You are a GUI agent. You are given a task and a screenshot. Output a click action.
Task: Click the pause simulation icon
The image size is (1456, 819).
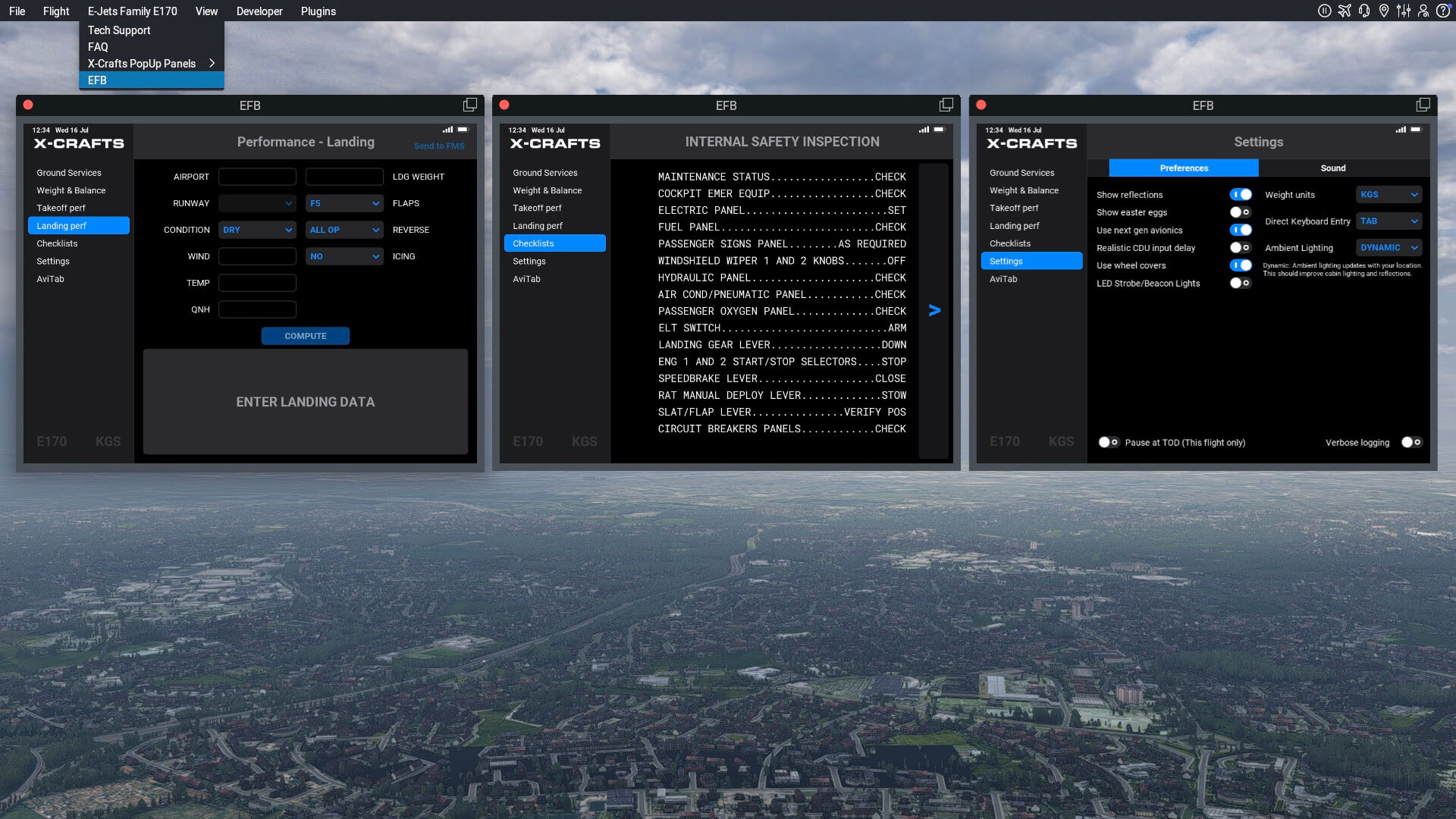tap(1324, 11)
